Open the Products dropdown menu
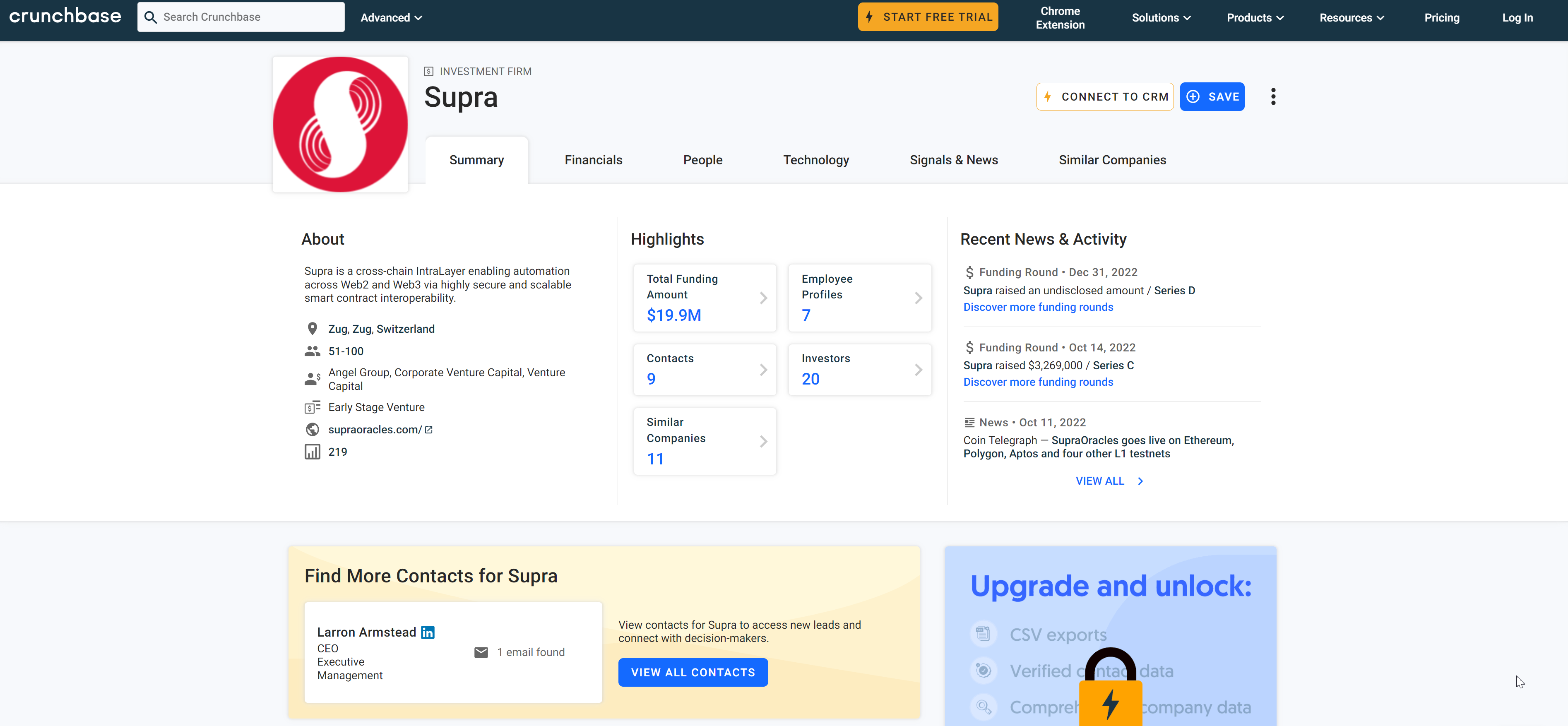1568x726 pixels. [1255, 18]
